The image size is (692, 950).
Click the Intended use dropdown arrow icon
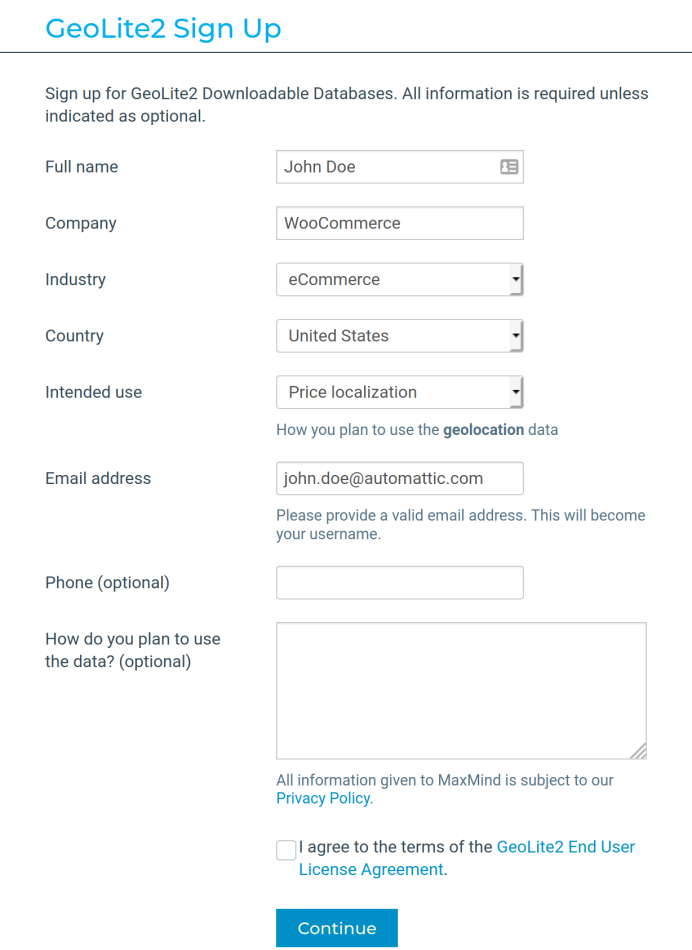[x=516, y=391]
